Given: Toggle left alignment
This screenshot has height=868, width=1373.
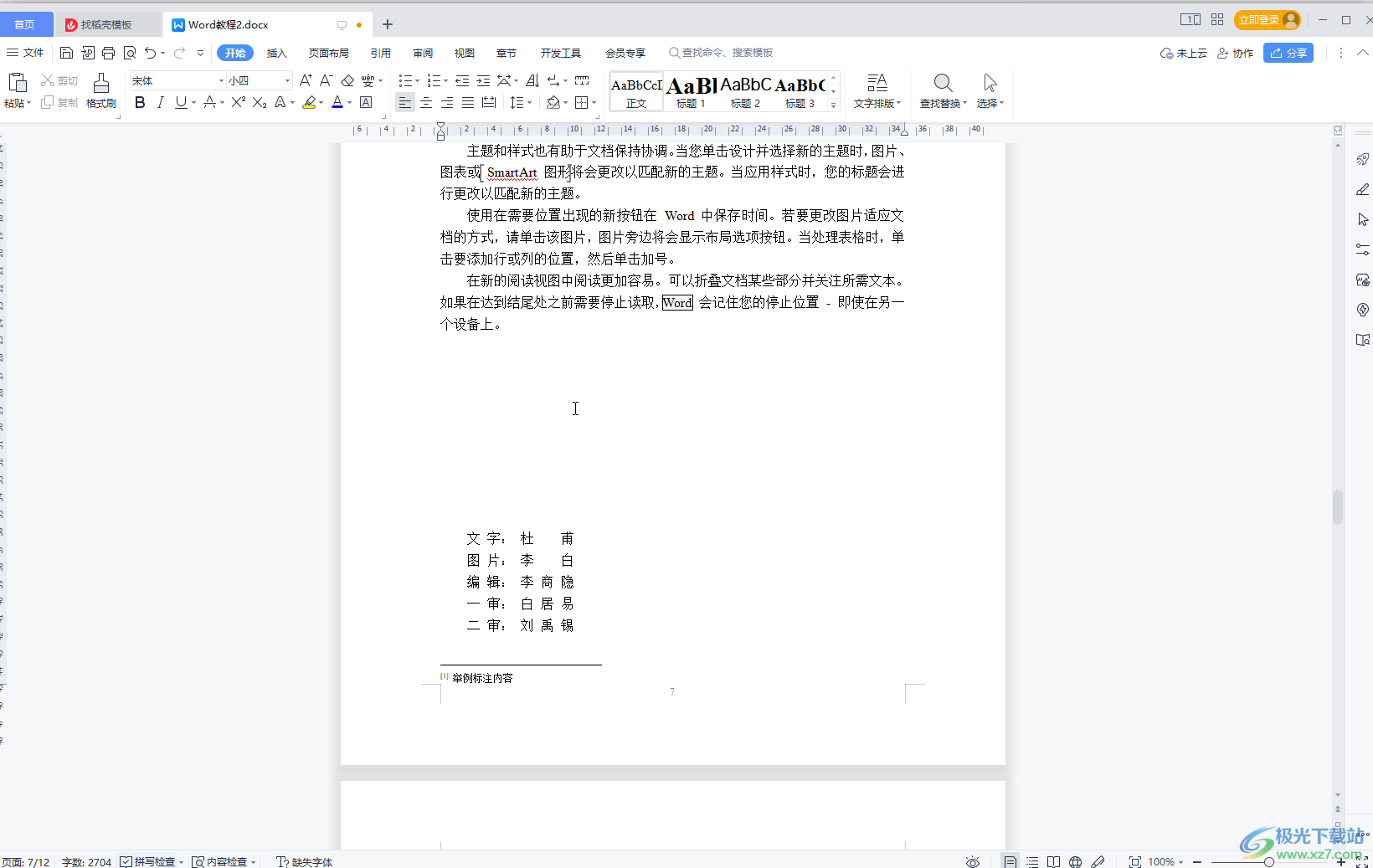Looking at the screenshot, I should pyautogui.click(x=404, y=102).
